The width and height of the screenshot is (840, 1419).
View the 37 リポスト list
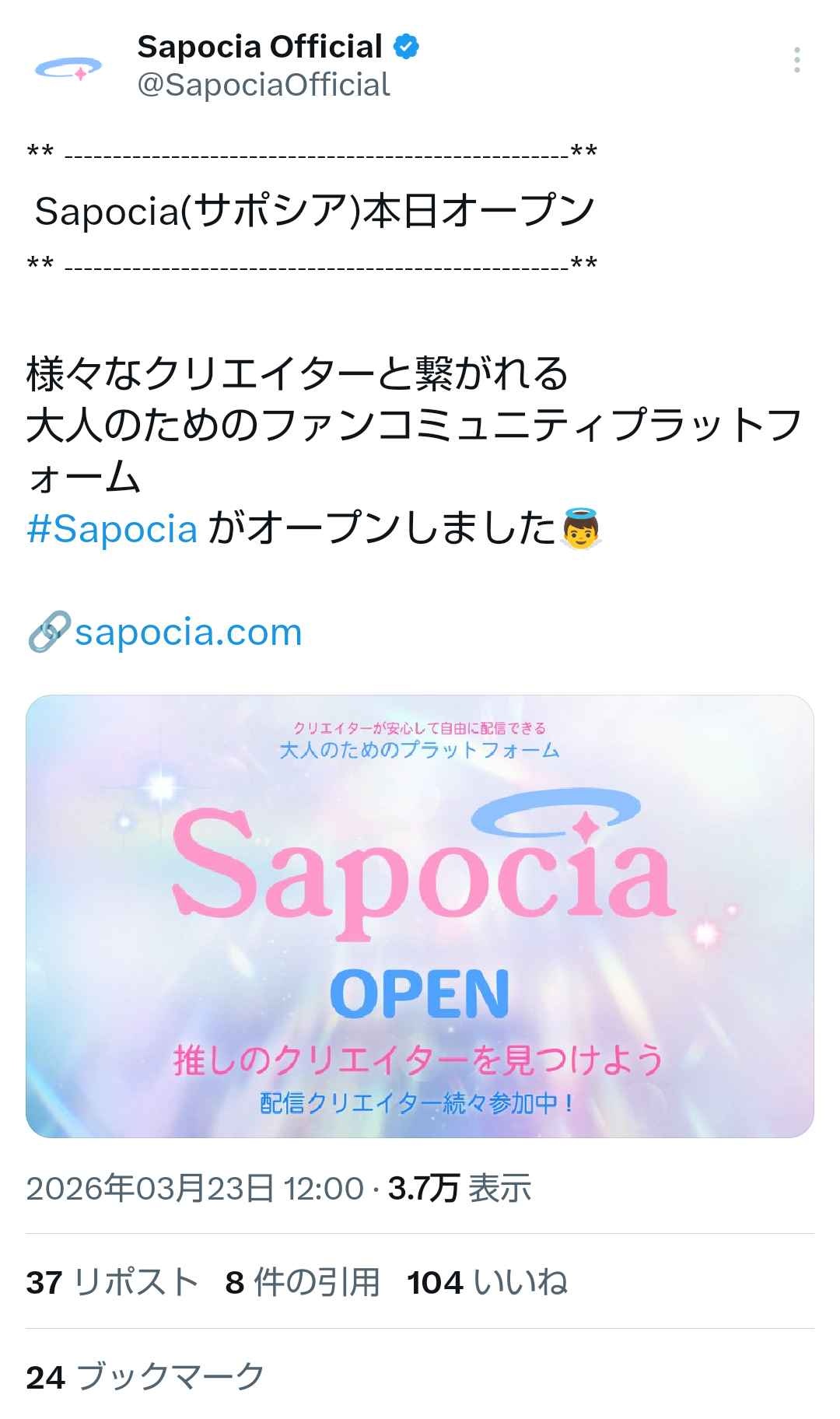click(112, 1282)
